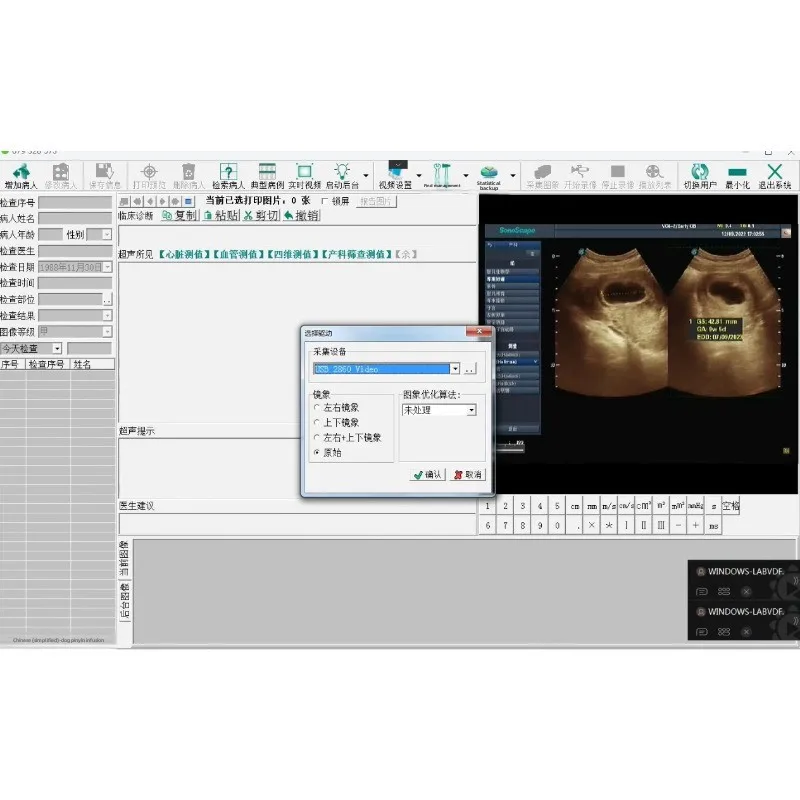Click the 临床诊断 text area
Viewport: 800px width, 800px height.
point(297,235)
